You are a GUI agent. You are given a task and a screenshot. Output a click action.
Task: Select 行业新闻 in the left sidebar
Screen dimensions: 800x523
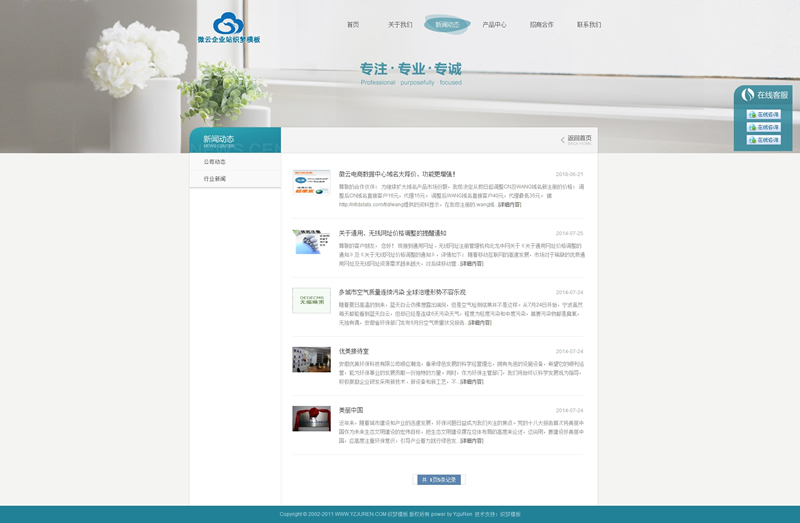[x=215, y=179]
